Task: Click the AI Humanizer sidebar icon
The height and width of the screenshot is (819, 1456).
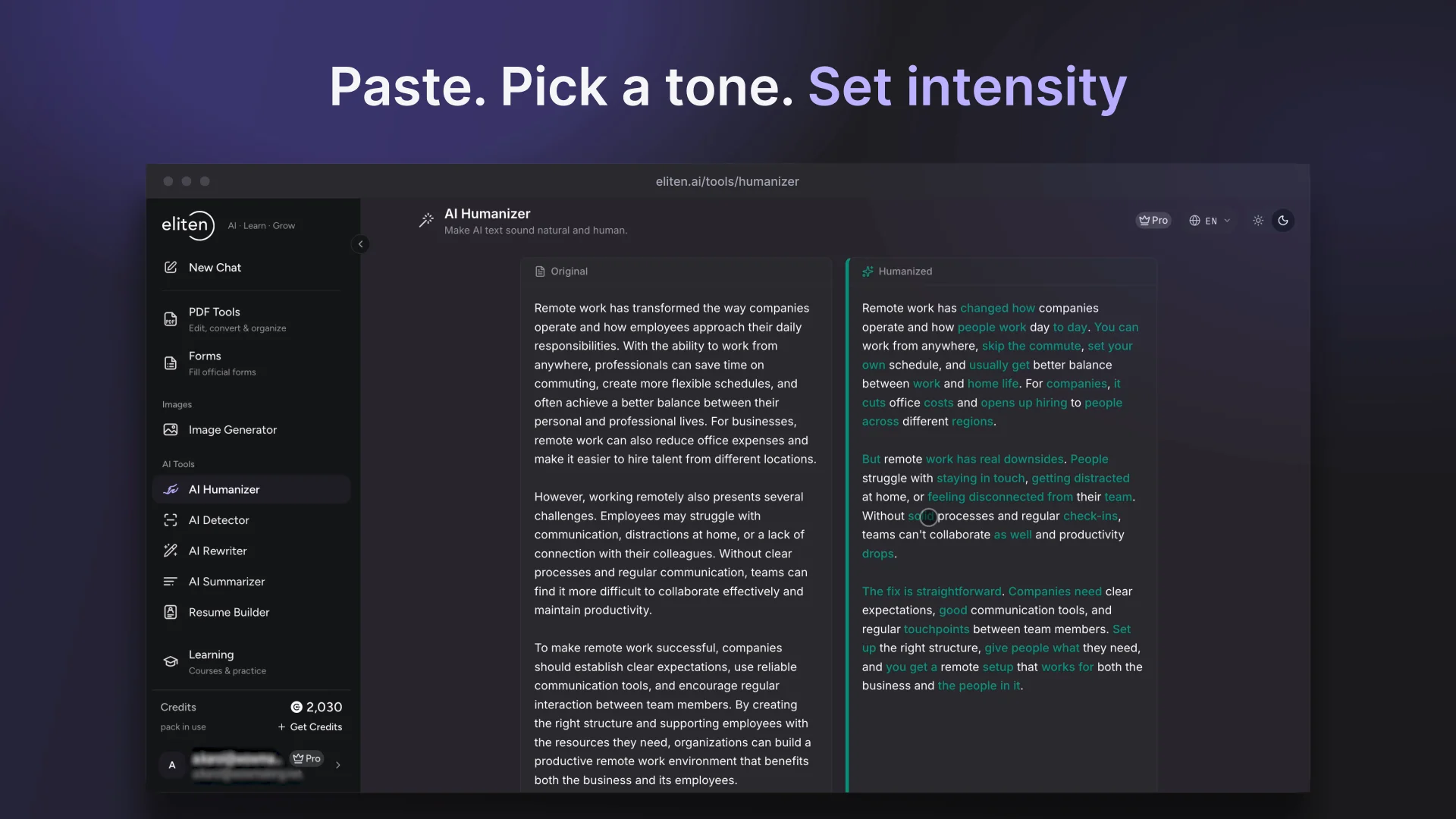Action: (171, 490)
